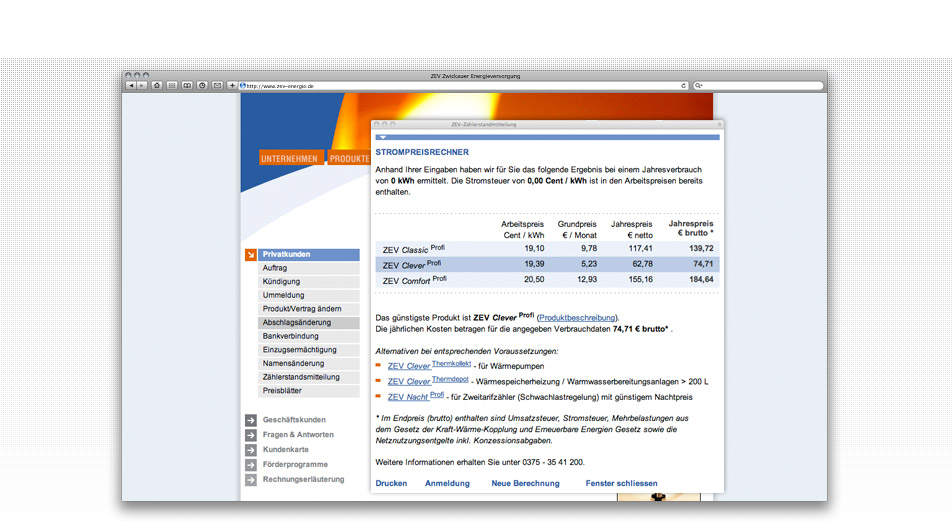Image resolution: width=952 pixels, height=530 pixels.
Task: Select the UNTERNEHMEN navigation tab
Action: [290, 159]
